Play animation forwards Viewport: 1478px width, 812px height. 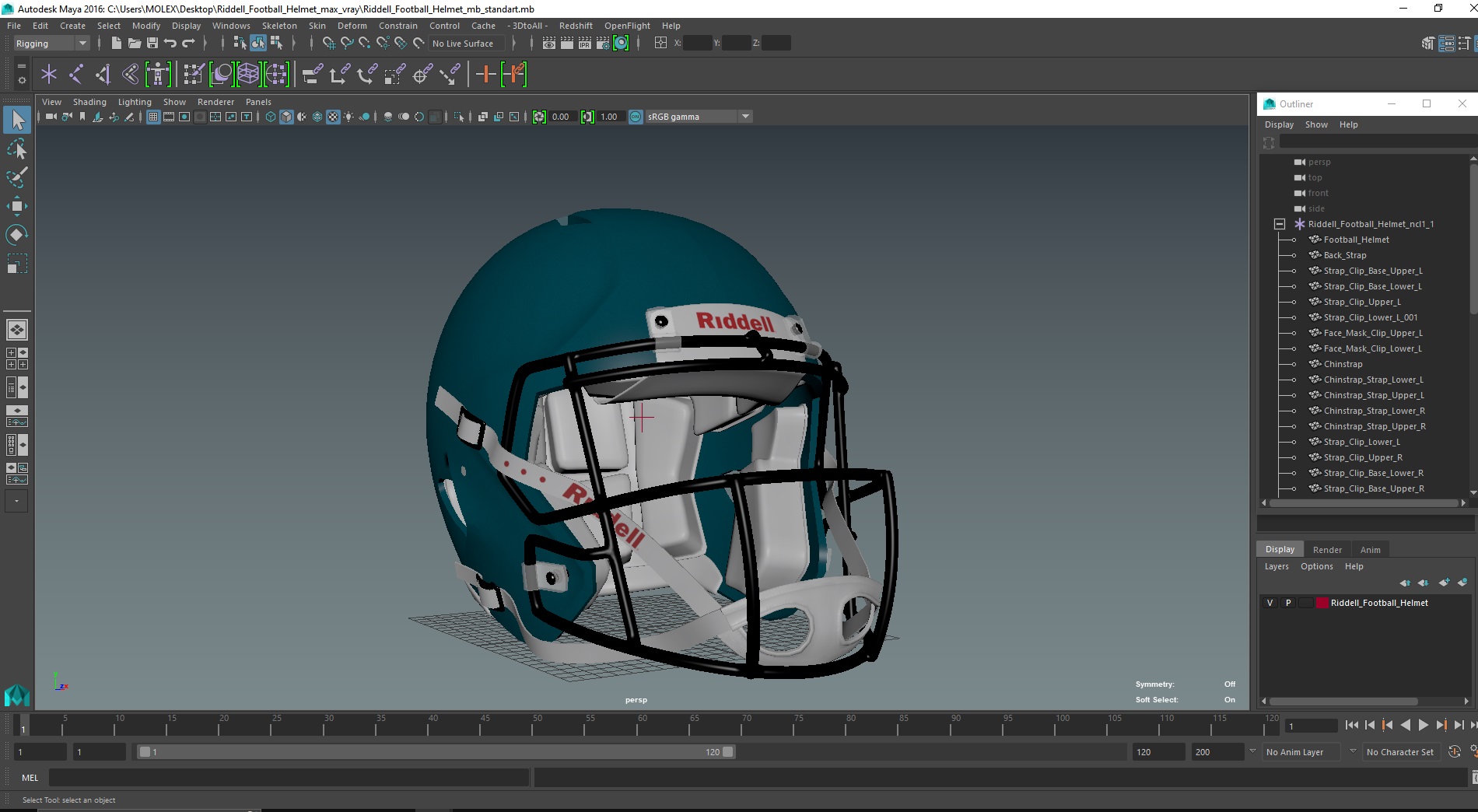1423,725
